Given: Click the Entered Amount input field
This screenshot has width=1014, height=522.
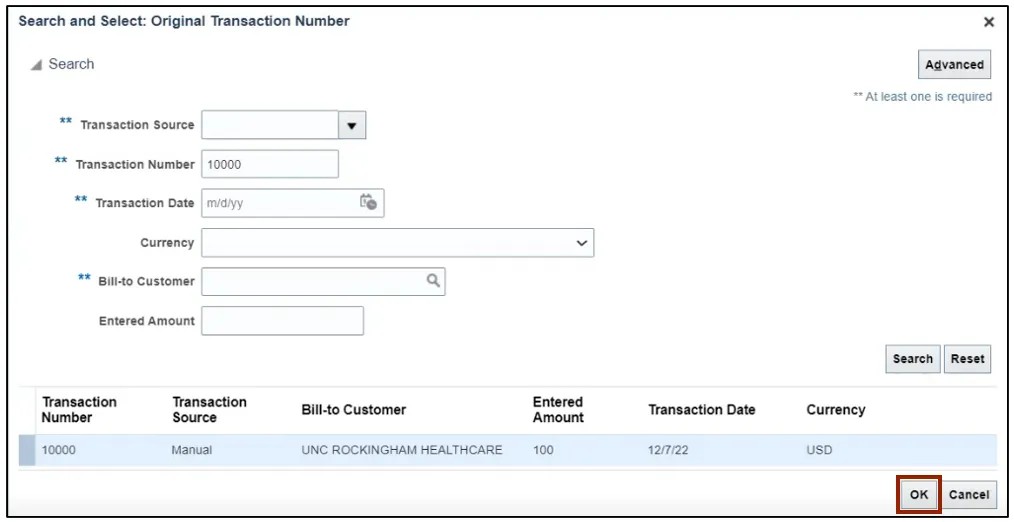Looking at the screenshot, I should click(x=282, y=321).
